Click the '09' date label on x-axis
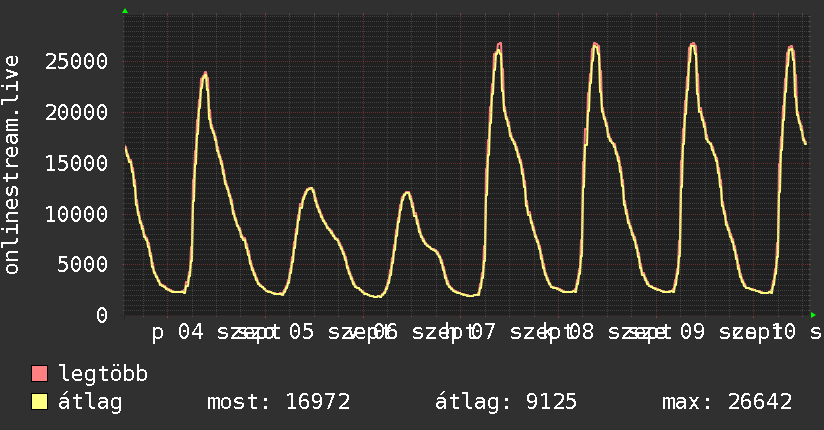824x430 pixels. tap(692, 332)
